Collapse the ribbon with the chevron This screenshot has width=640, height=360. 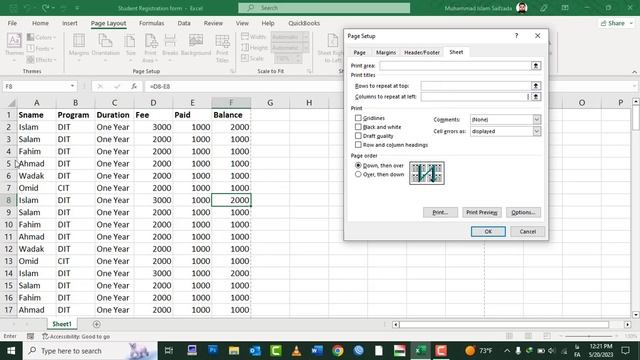point(634,72)
